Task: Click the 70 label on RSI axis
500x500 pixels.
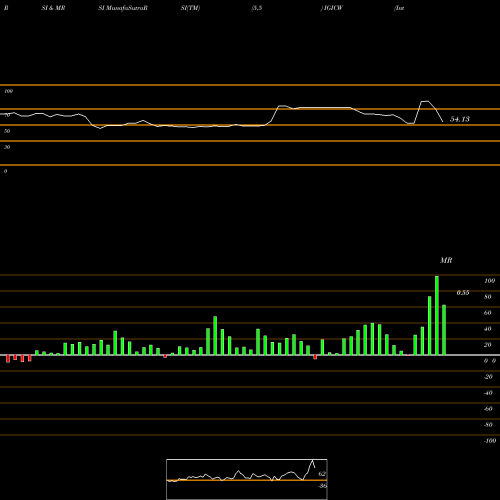Action: (x=7, y=115)
